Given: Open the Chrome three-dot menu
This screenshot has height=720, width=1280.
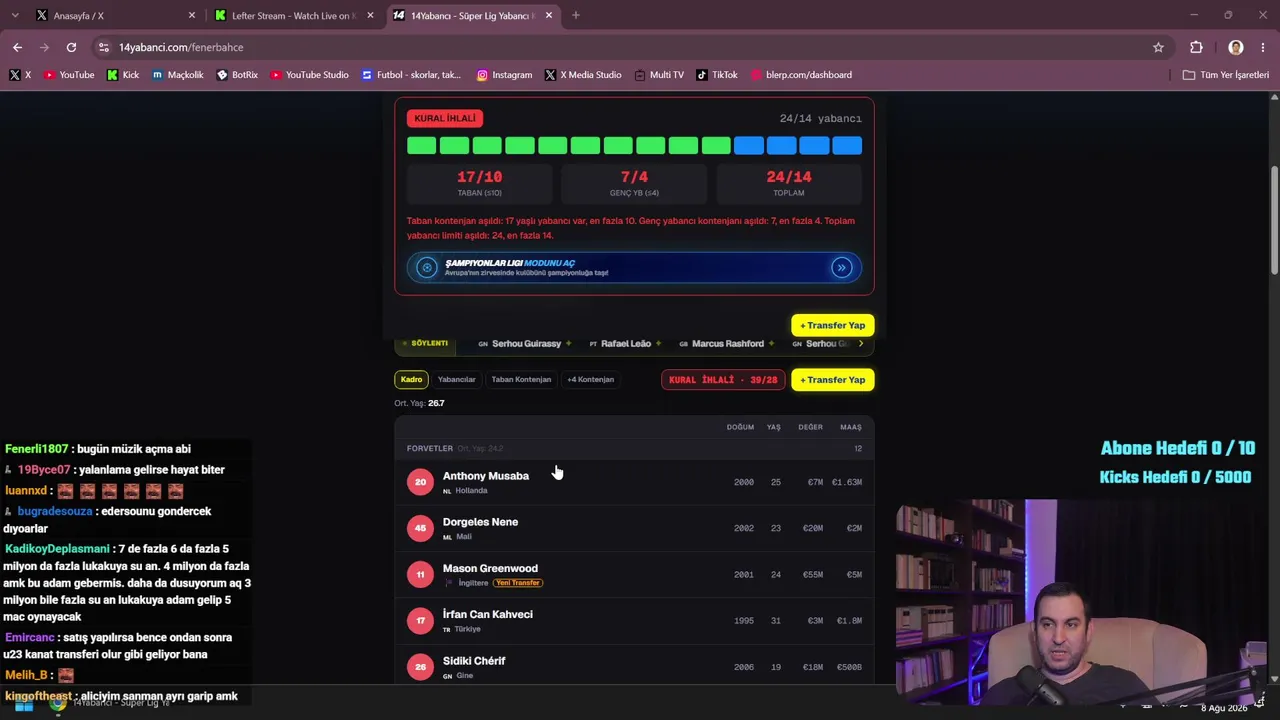Looking at the screenshot, I should 1262,47.
